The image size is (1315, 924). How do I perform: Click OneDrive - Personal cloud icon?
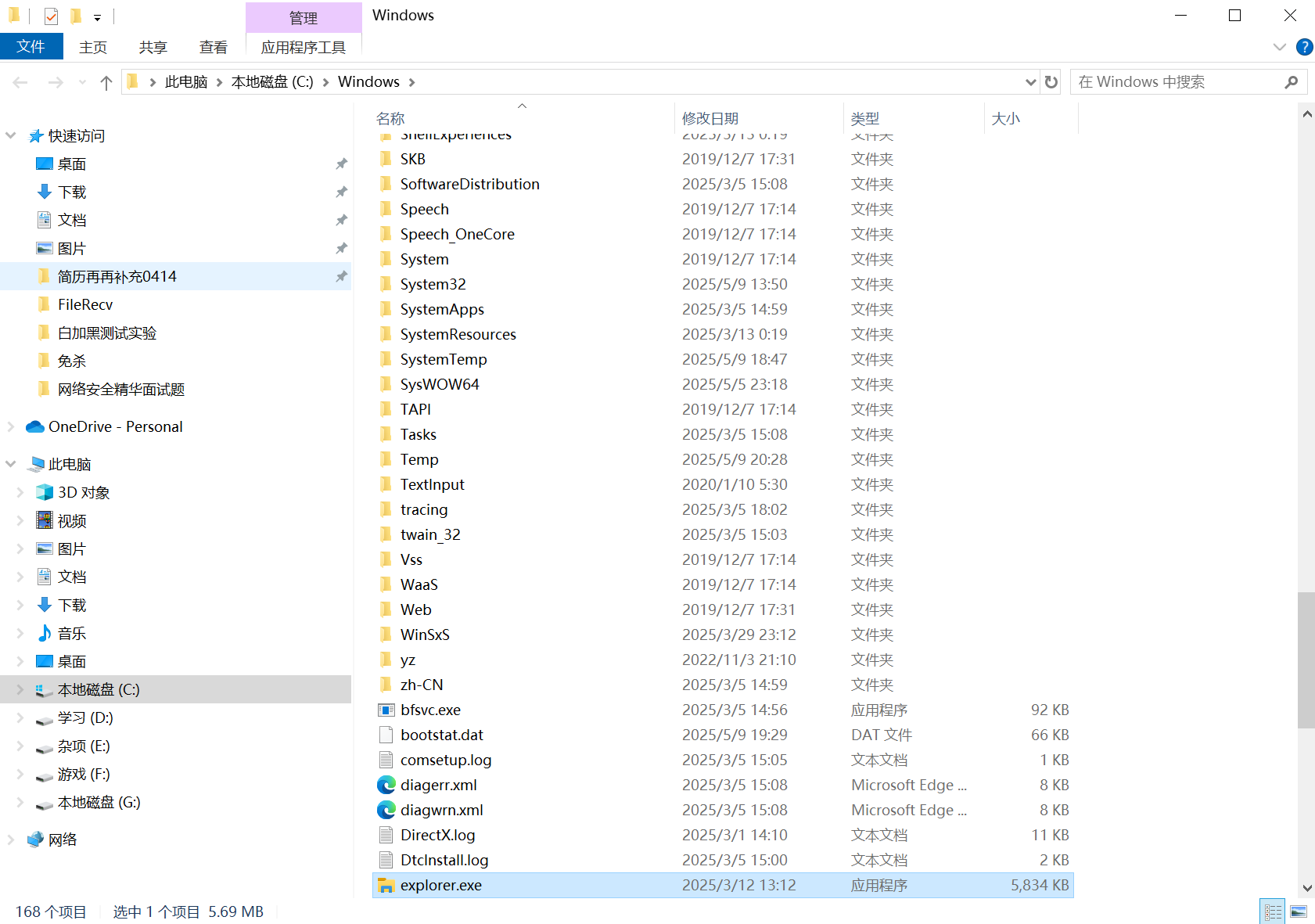pos(35,426)
